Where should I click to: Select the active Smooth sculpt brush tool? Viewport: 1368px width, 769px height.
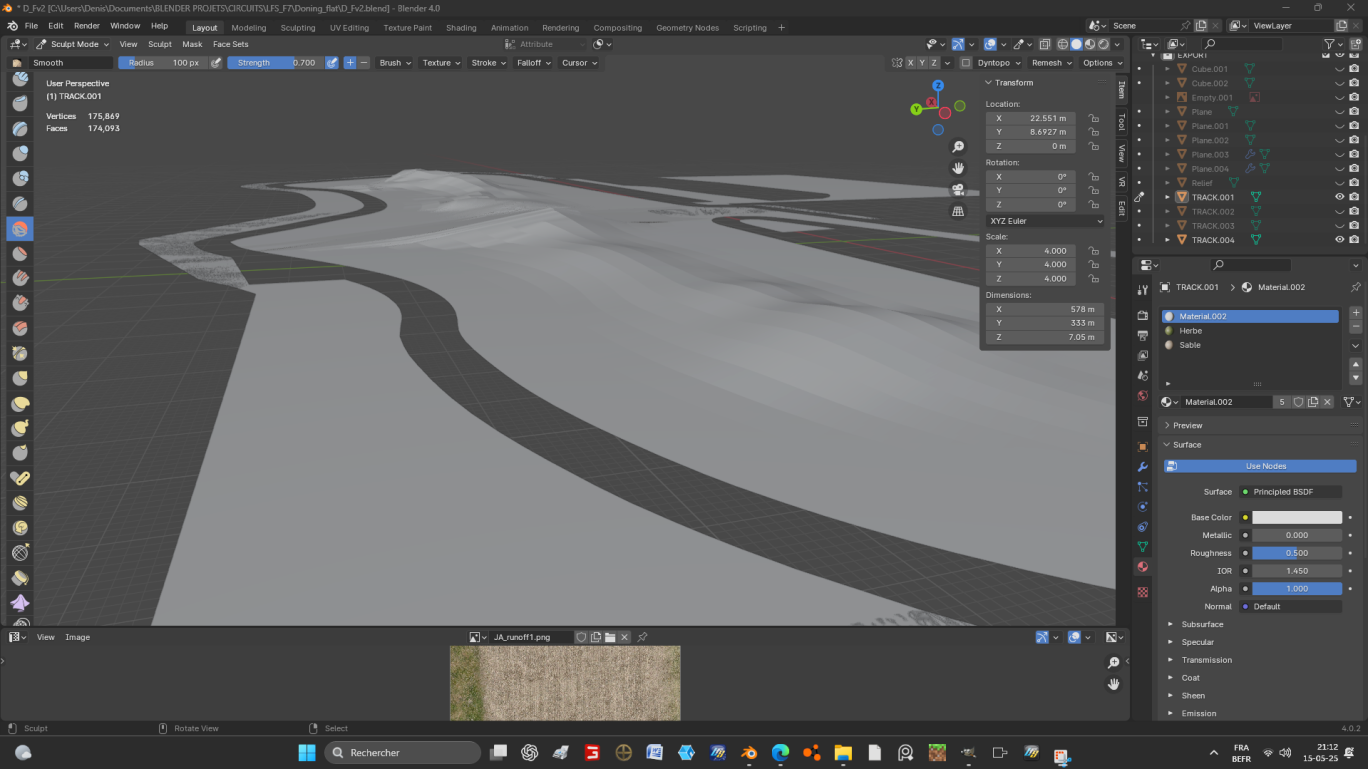pos(20,229)
